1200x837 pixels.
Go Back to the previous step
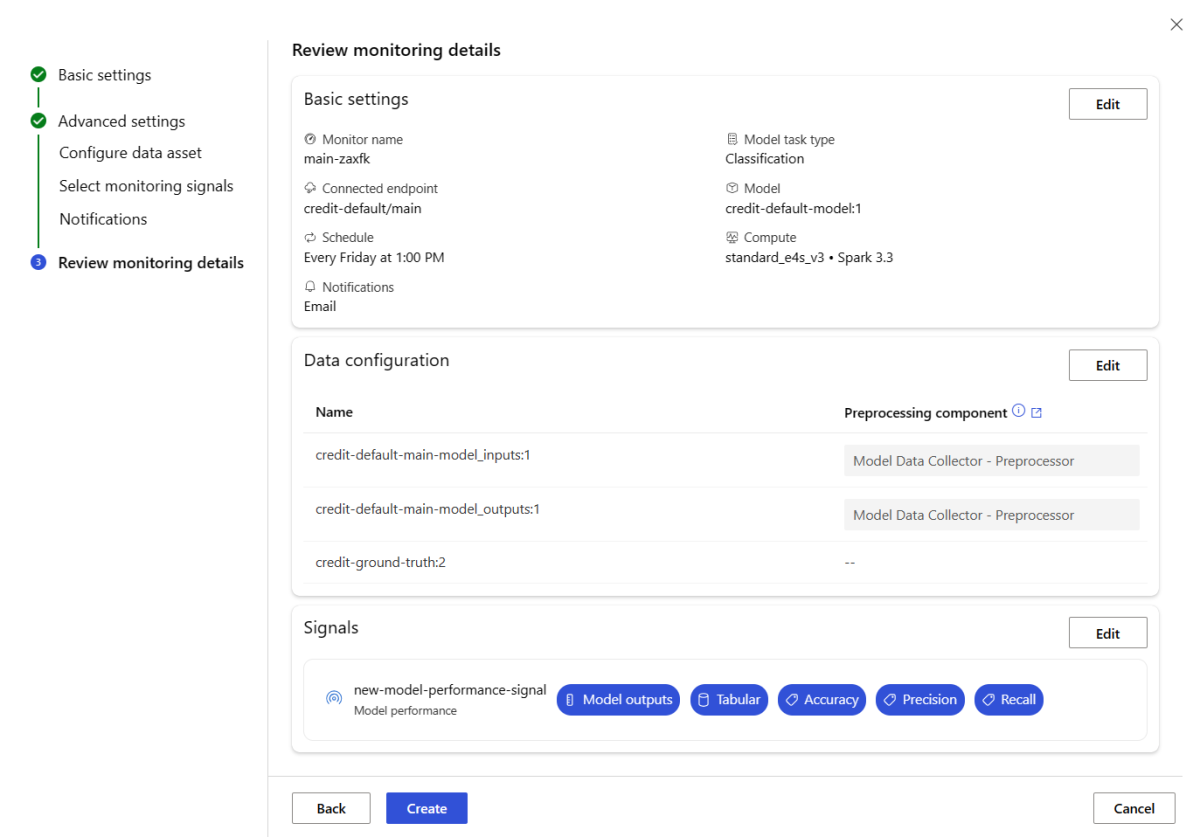tap(331, 808)
